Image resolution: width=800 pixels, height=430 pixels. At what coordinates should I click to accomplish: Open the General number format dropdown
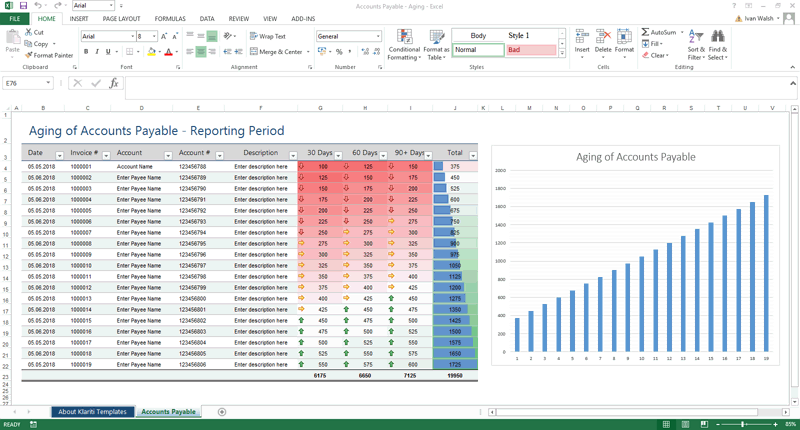378,36
